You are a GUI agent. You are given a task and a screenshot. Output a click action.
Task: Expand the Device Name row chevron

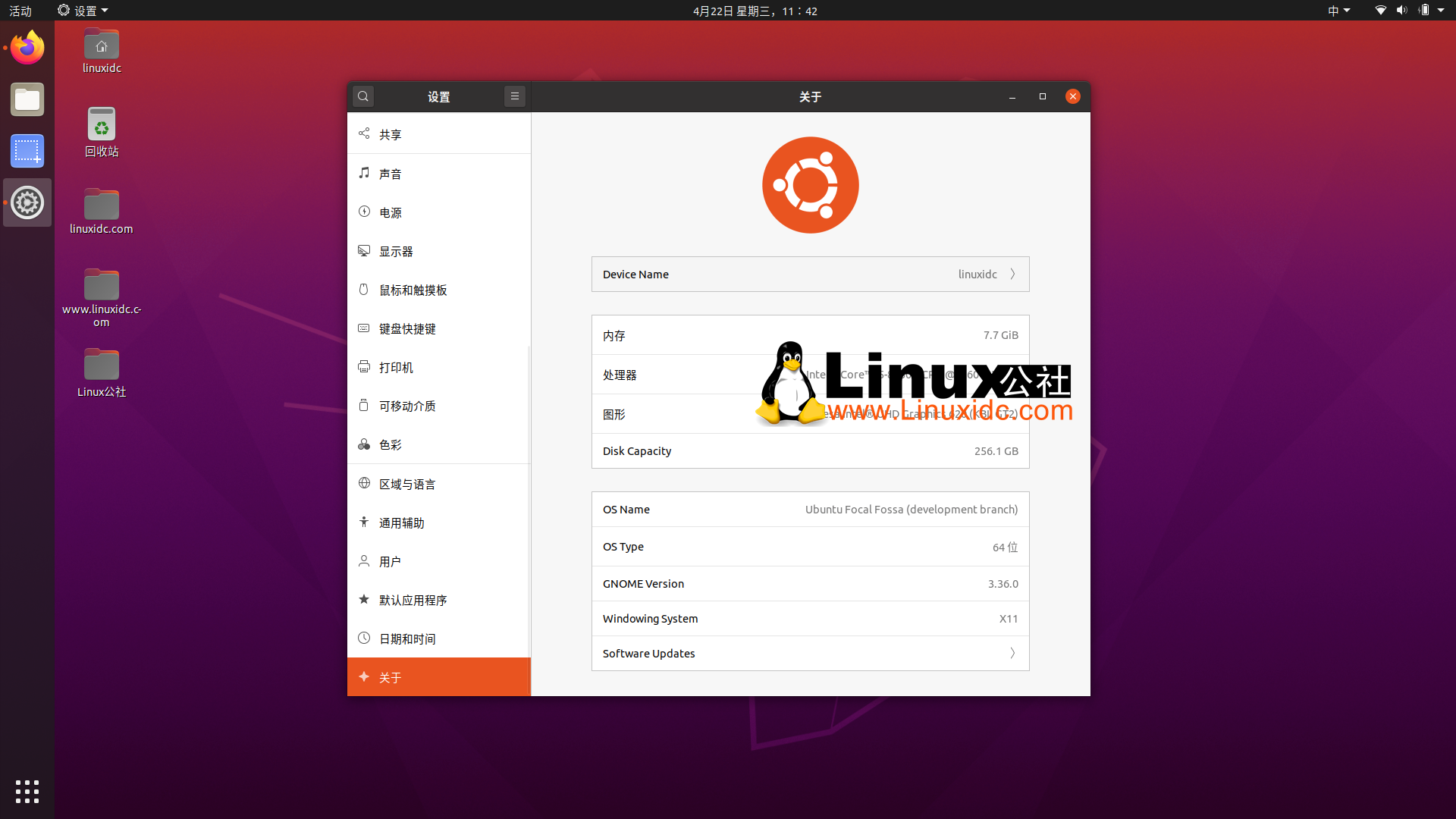(1012, 275)
